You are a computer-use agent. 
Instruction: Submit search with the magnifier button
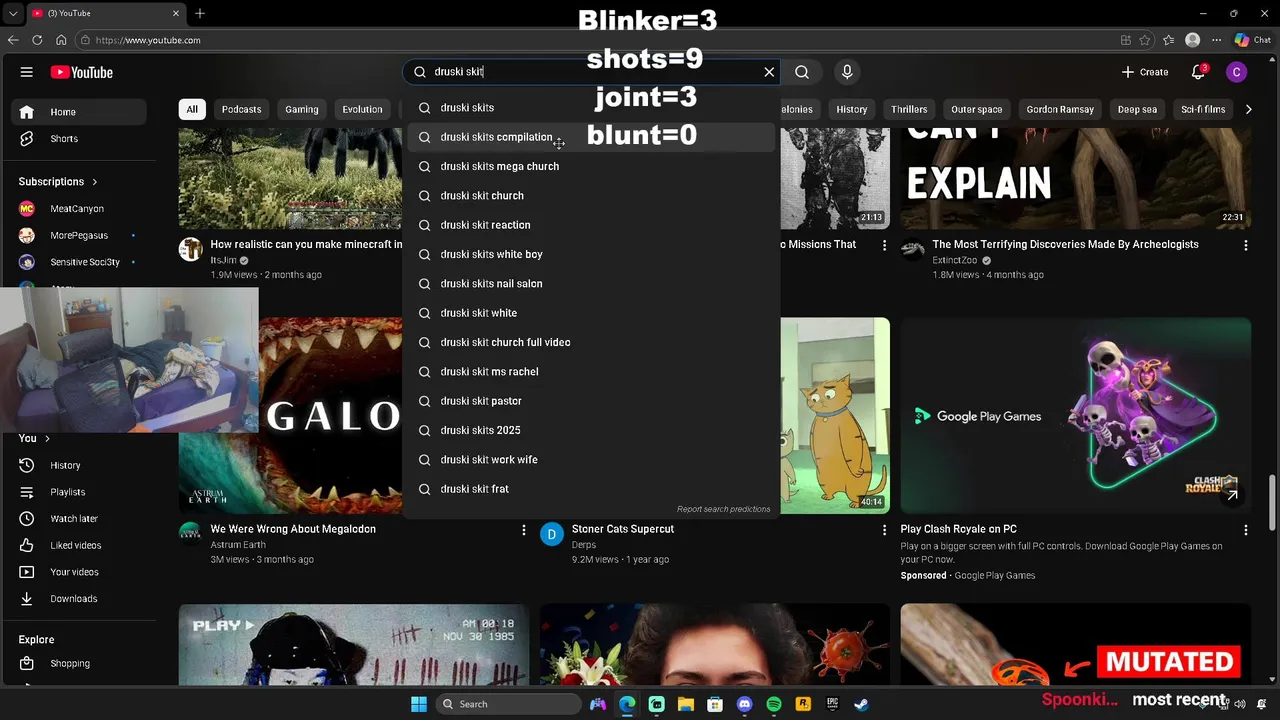pyautogui.click(x=802, y=72)
